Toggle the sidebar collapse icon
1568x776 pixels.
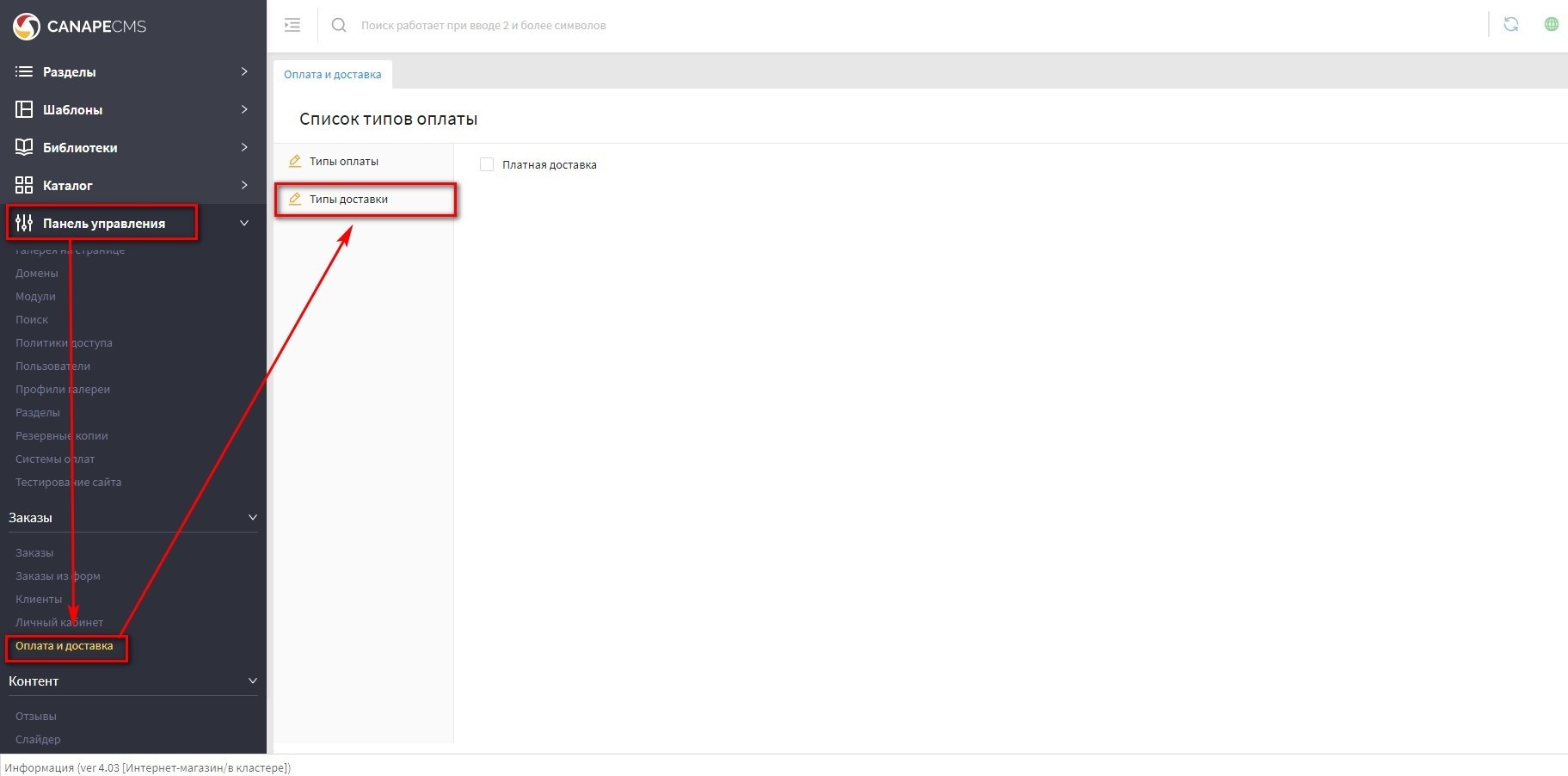pos(292,25)
